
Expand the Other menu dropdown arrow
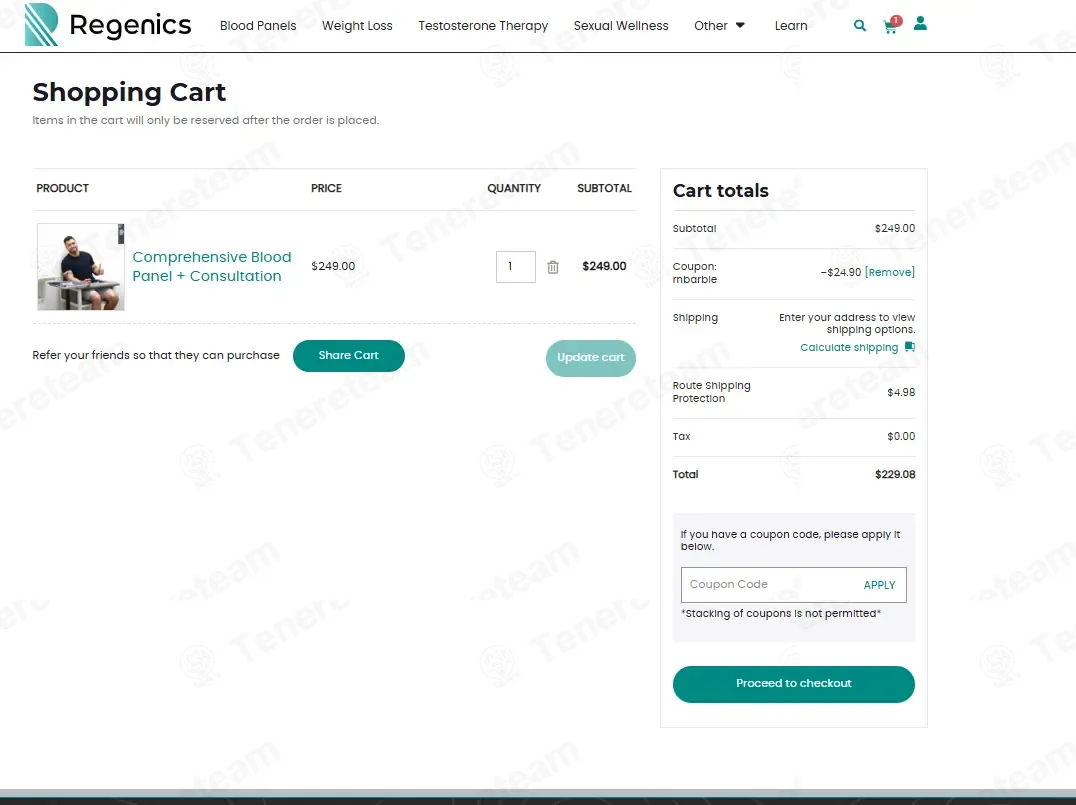click(x=740, y=25)
